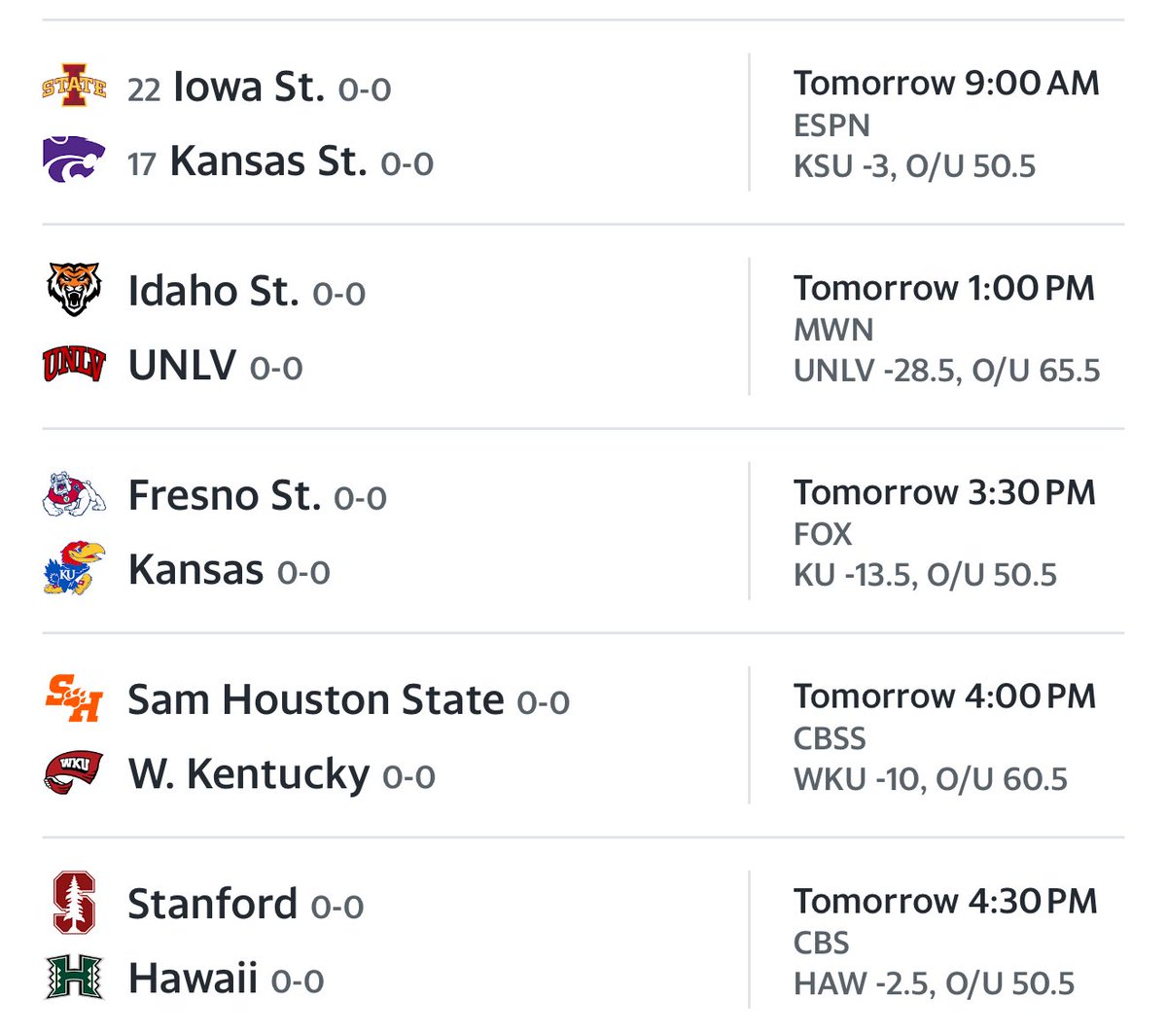Select the Western Kentucky WKU logo
1167x1036 pixels.
coord(74,772)
